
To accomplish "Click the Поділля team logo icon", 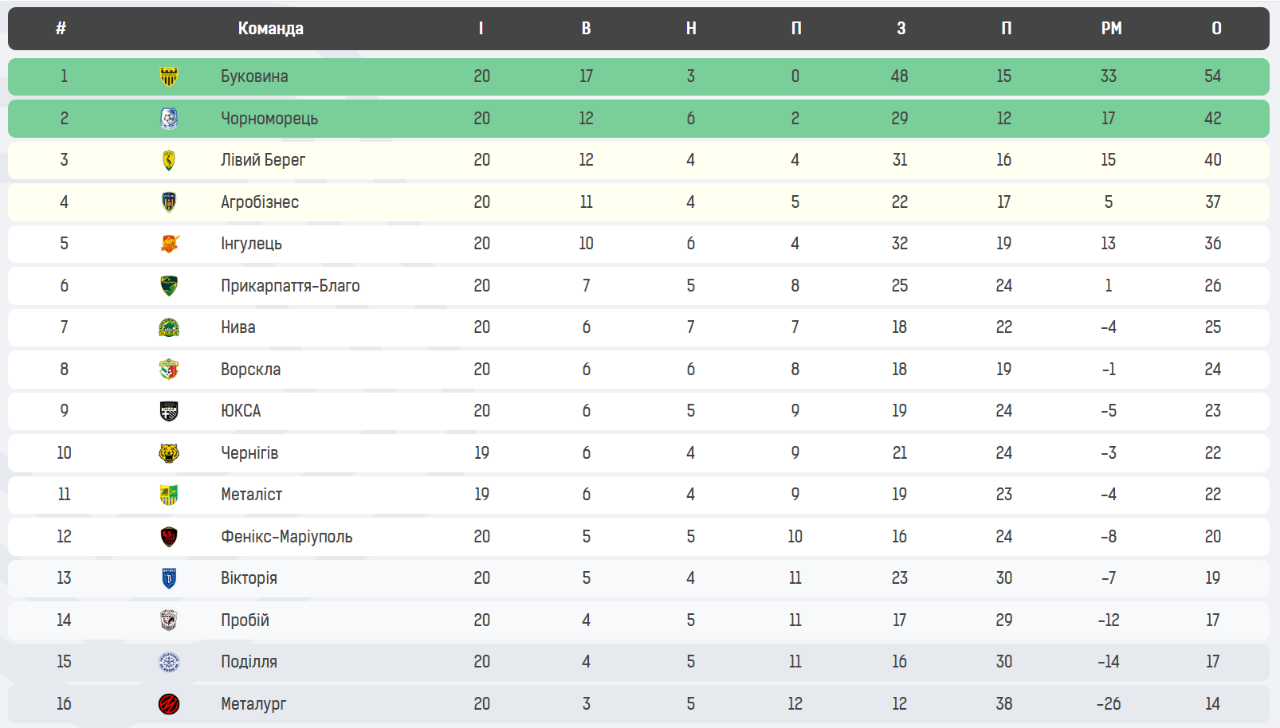I will click(x=169, y=662).
